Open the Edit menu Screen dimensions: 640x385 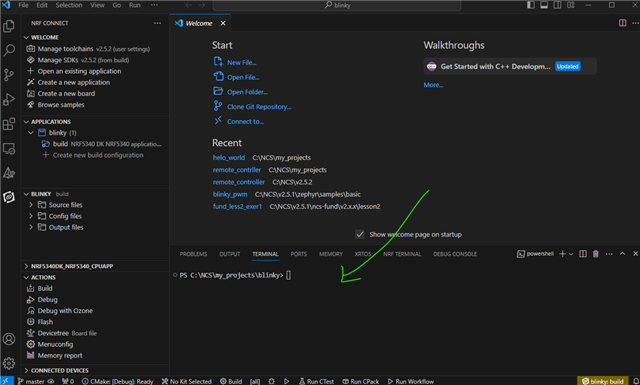(x=42, y=5)
